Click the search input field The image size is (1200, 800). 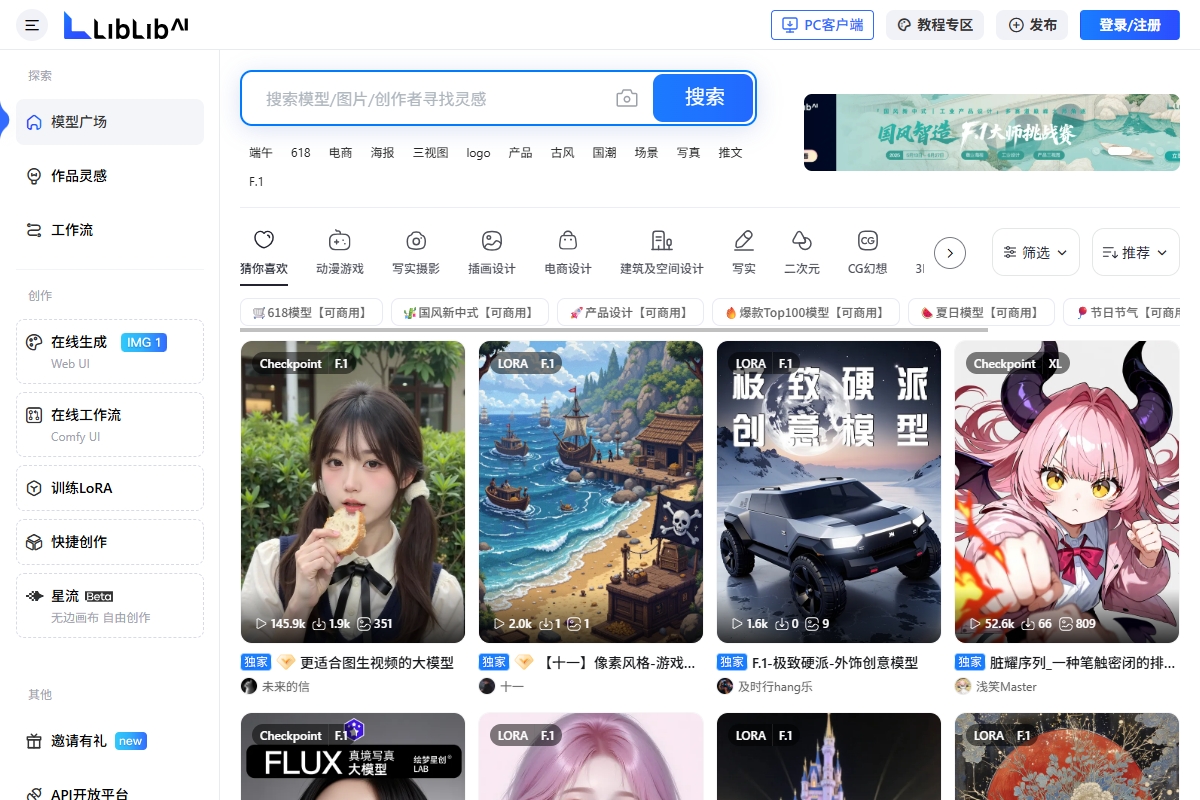click(x=430, y=99)
